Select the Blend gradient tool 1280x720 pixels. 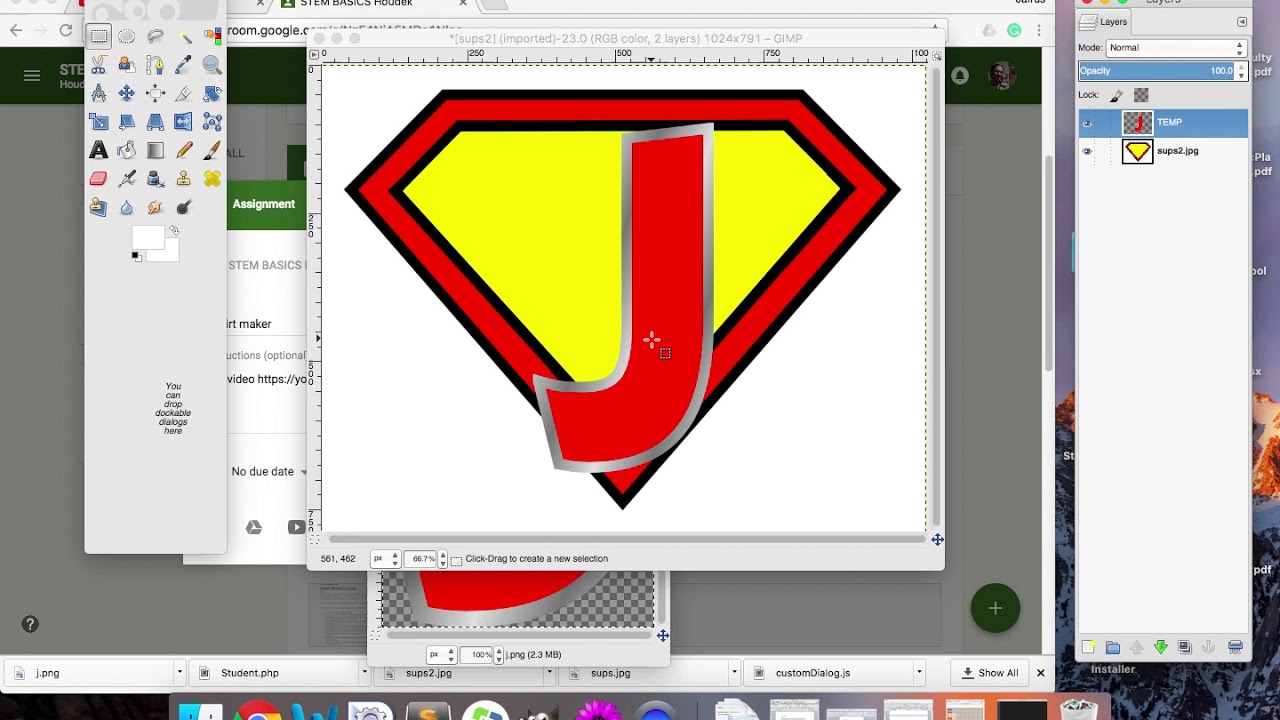coord(155,150)
